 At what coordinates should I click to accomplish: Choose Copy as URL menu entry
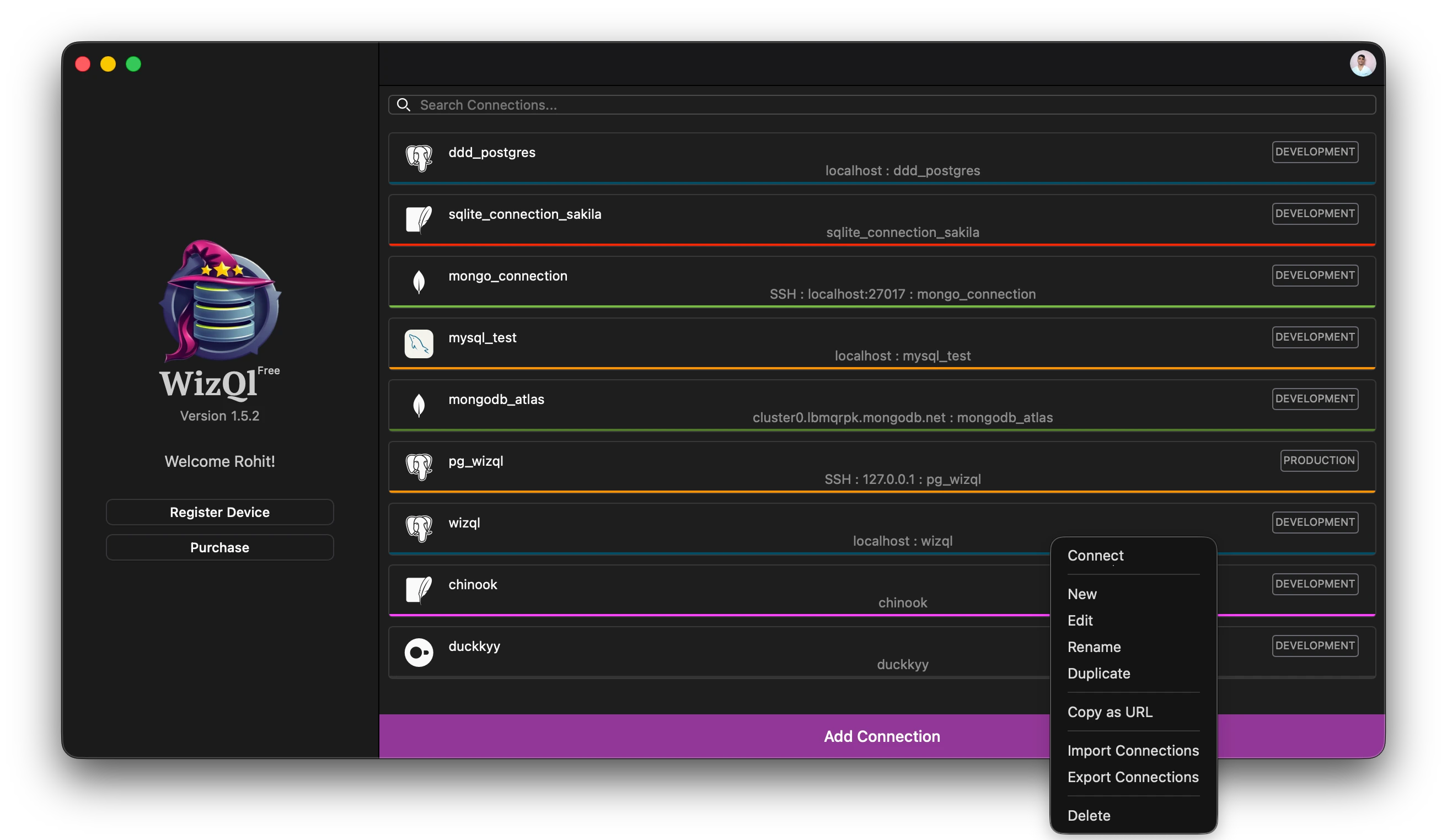pyautogui.click(x=1110, y=712)
